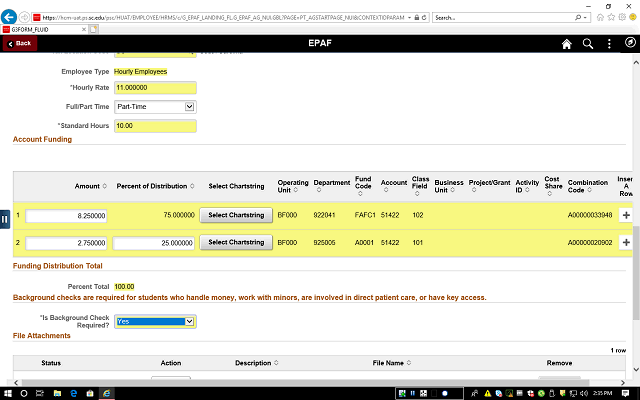Focus the Standard Hours field

[154, 126]
